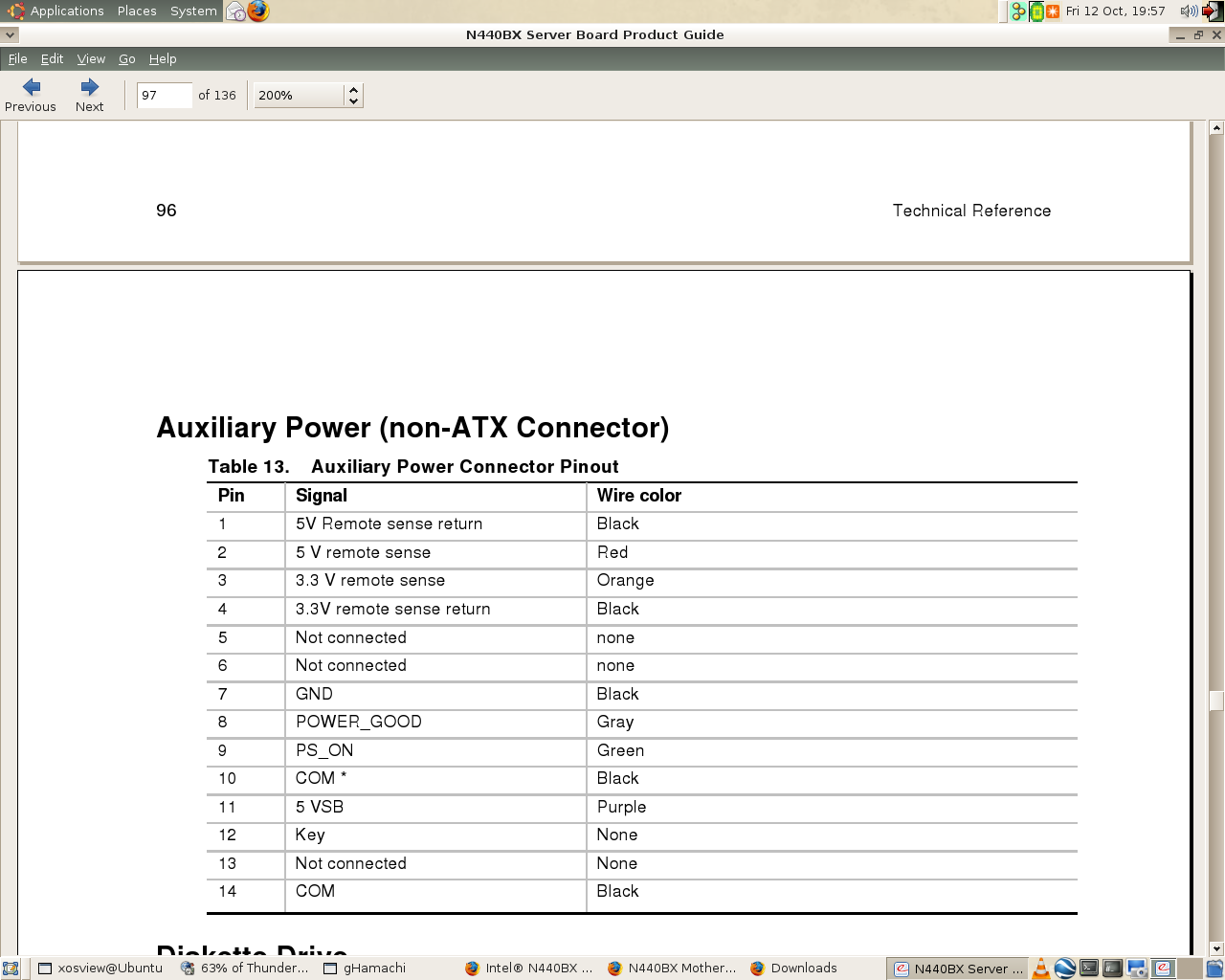This screenshot has width=1225, height=980.
Task: Click the log out door icon
Action: point(1212,11)
